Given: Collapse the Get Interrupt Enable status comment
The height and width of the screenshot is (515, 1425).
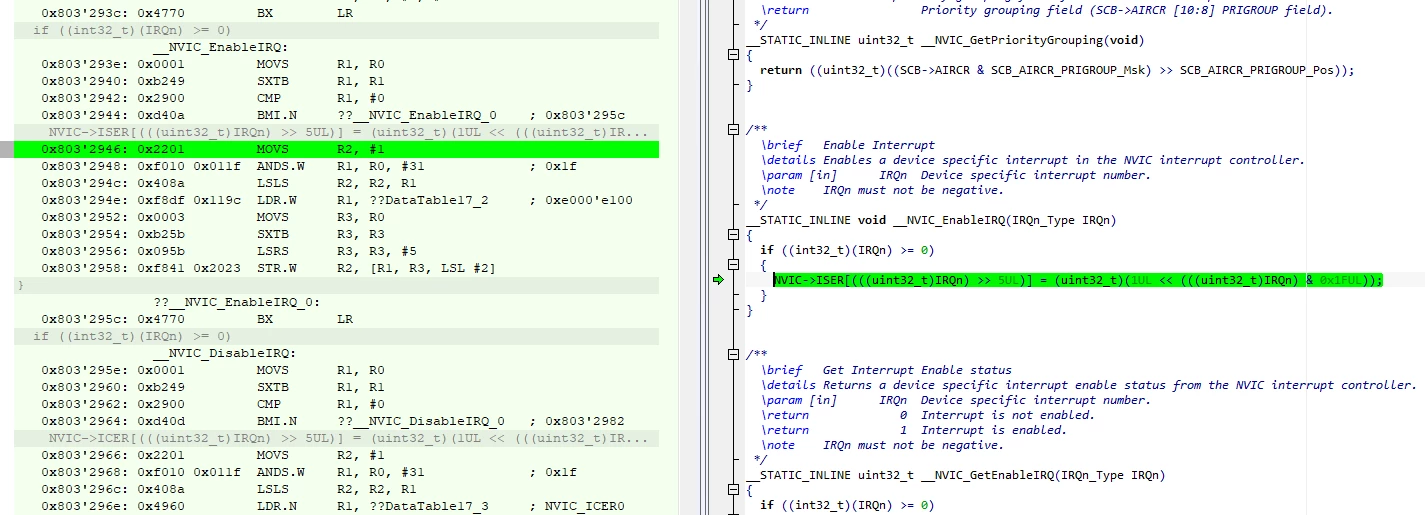Looking at the screenshot, I should (733, 355).
